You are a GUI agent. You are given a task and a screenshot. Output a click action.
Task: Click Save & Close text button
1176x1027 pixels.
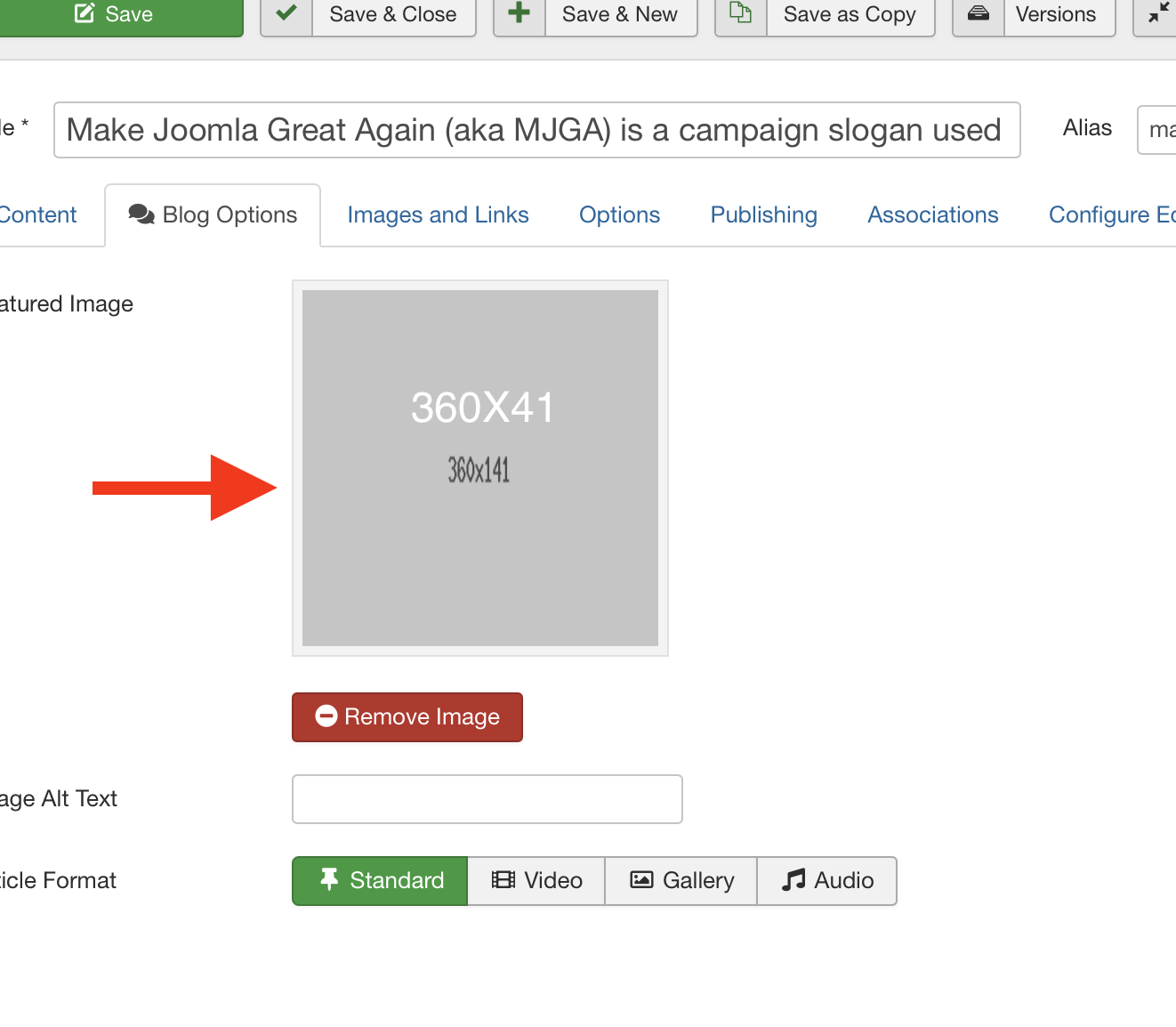(392, 15)
